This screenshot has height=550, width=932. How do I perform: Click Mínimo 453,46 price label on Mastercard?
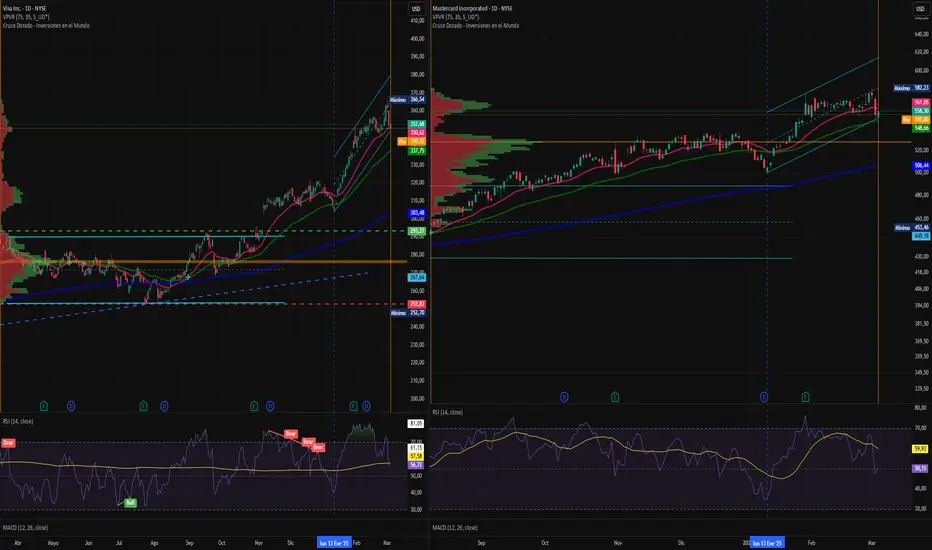pyautogui.click(x=911, y=228)
